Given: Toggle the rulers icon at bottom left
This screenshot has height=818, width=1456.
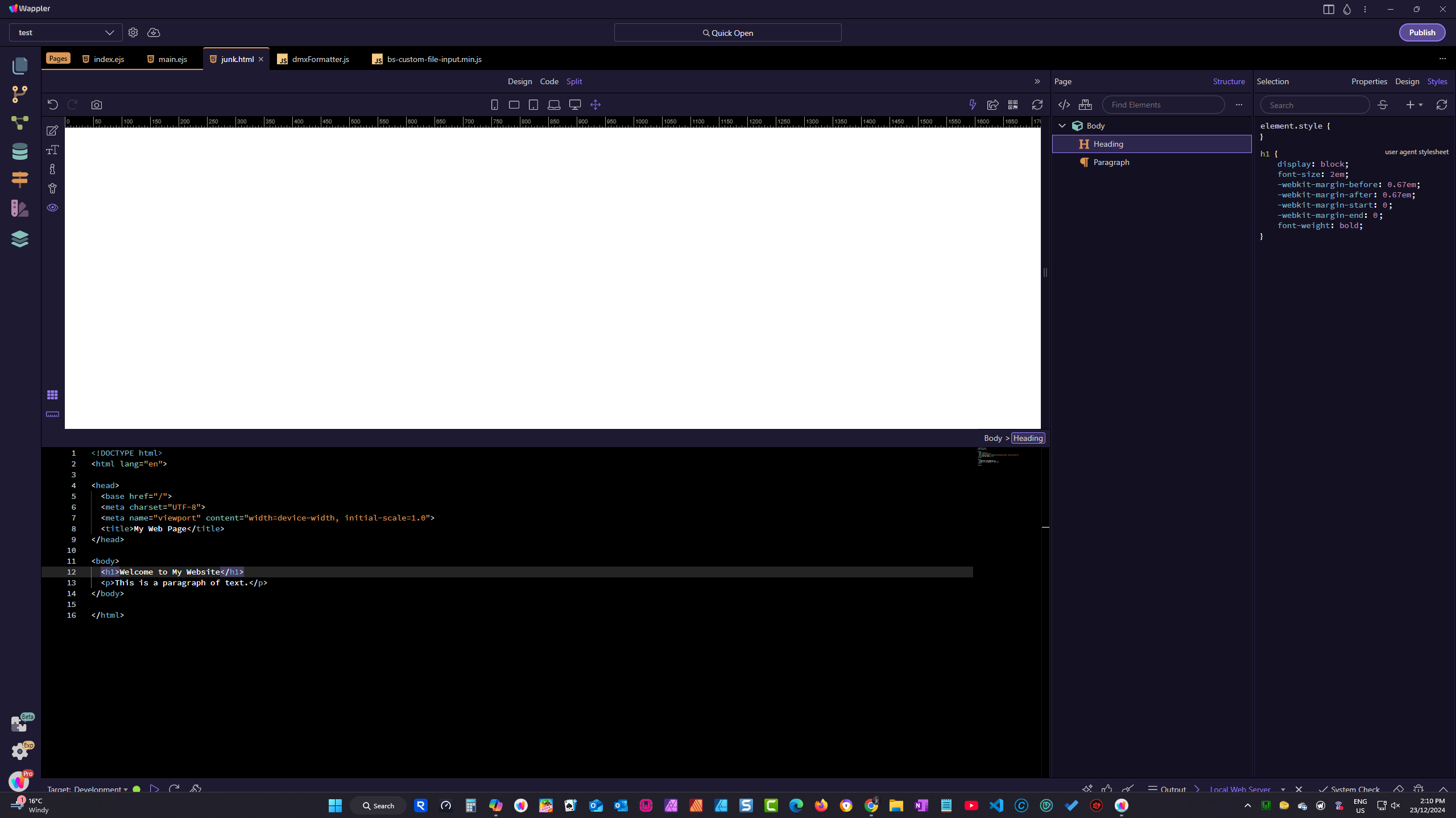Looking at the screenshot, I should click(x=52, y=414).
